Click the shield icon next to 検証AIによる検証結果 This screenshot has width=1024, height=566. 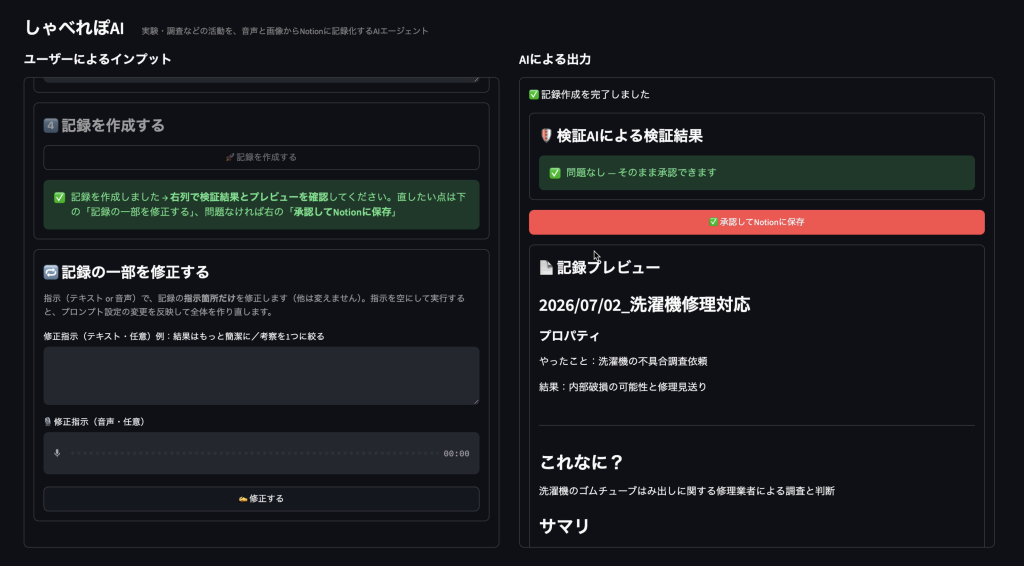point(546,136)
